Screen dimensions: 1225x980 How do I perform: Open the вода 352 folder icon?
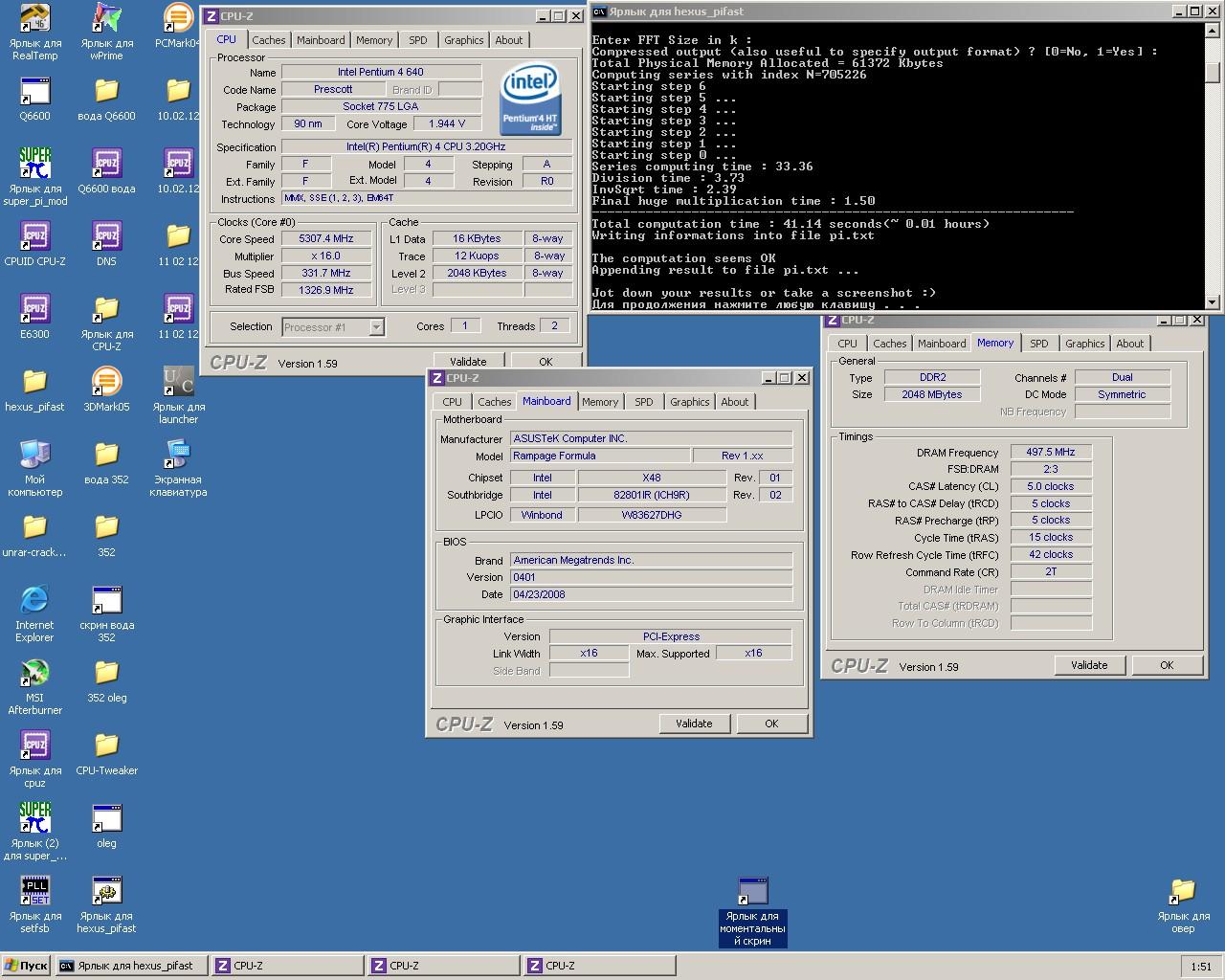[106, 455]
